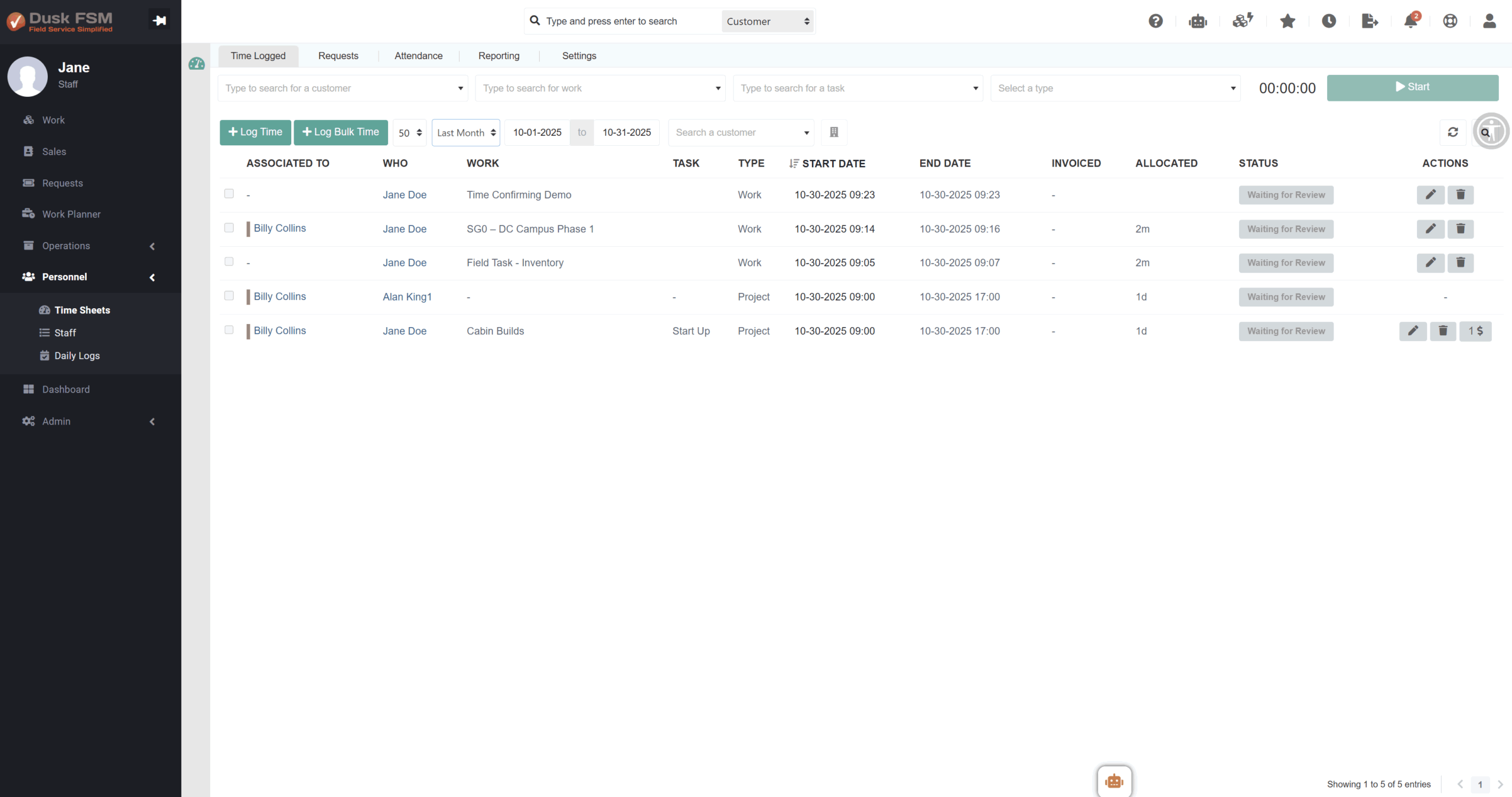Viewport: 1512px width, 797px height.
Task: Delete the Time Confirming Demo entry
Action: (1461, 195)
